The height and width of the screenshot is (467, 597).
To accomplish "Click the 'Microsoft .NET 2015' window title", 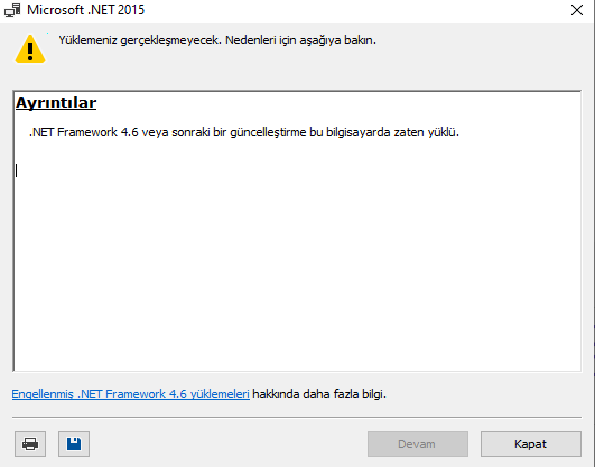I will [86, 10].
